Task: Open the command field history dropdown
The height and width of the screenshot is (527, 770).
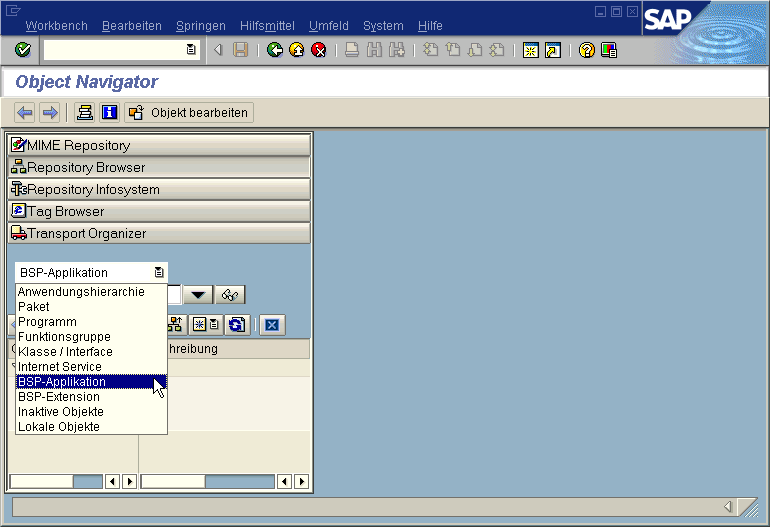Action: click(191, 50)
